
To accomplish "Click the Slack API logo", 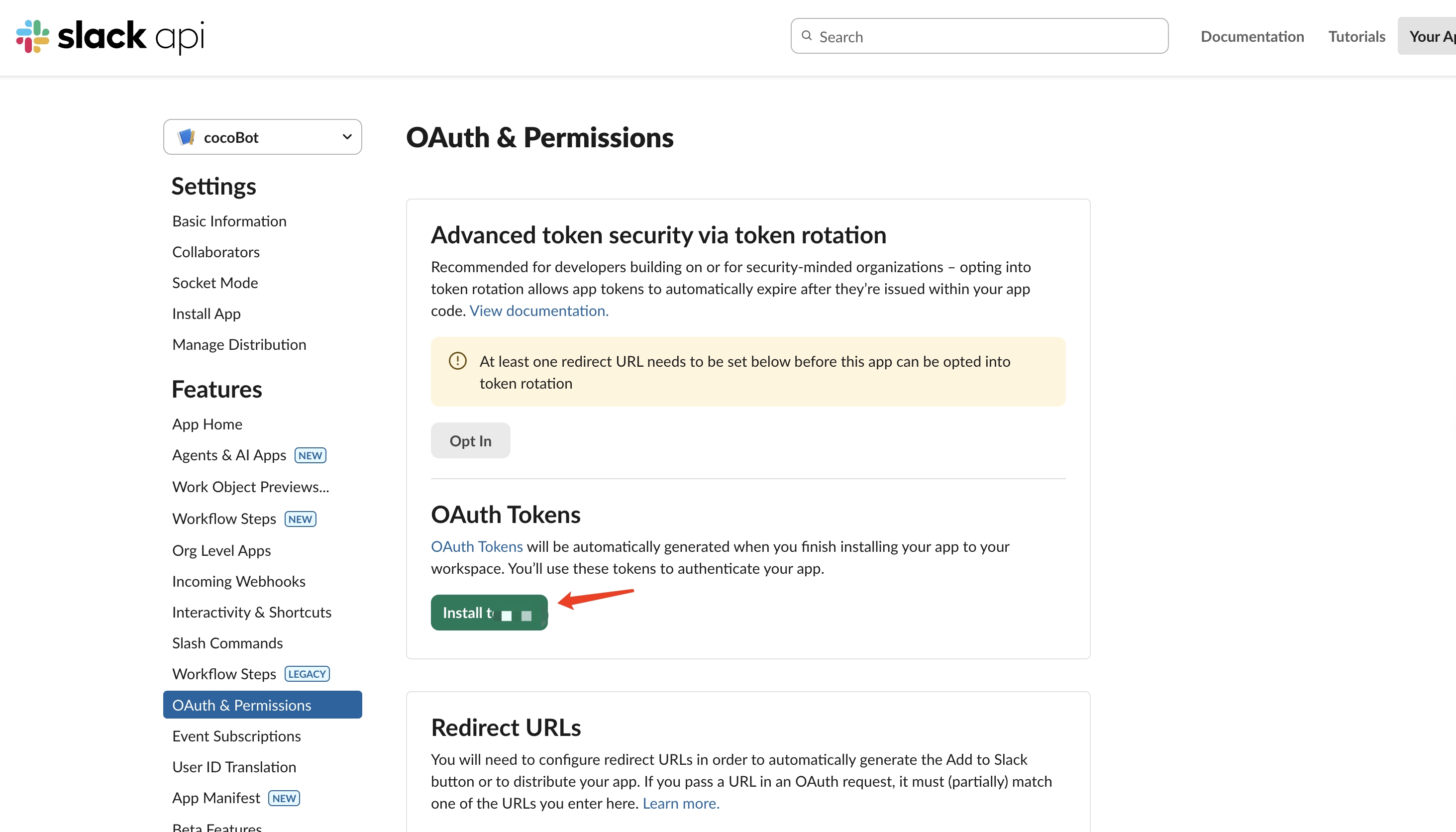I will 109,36.
